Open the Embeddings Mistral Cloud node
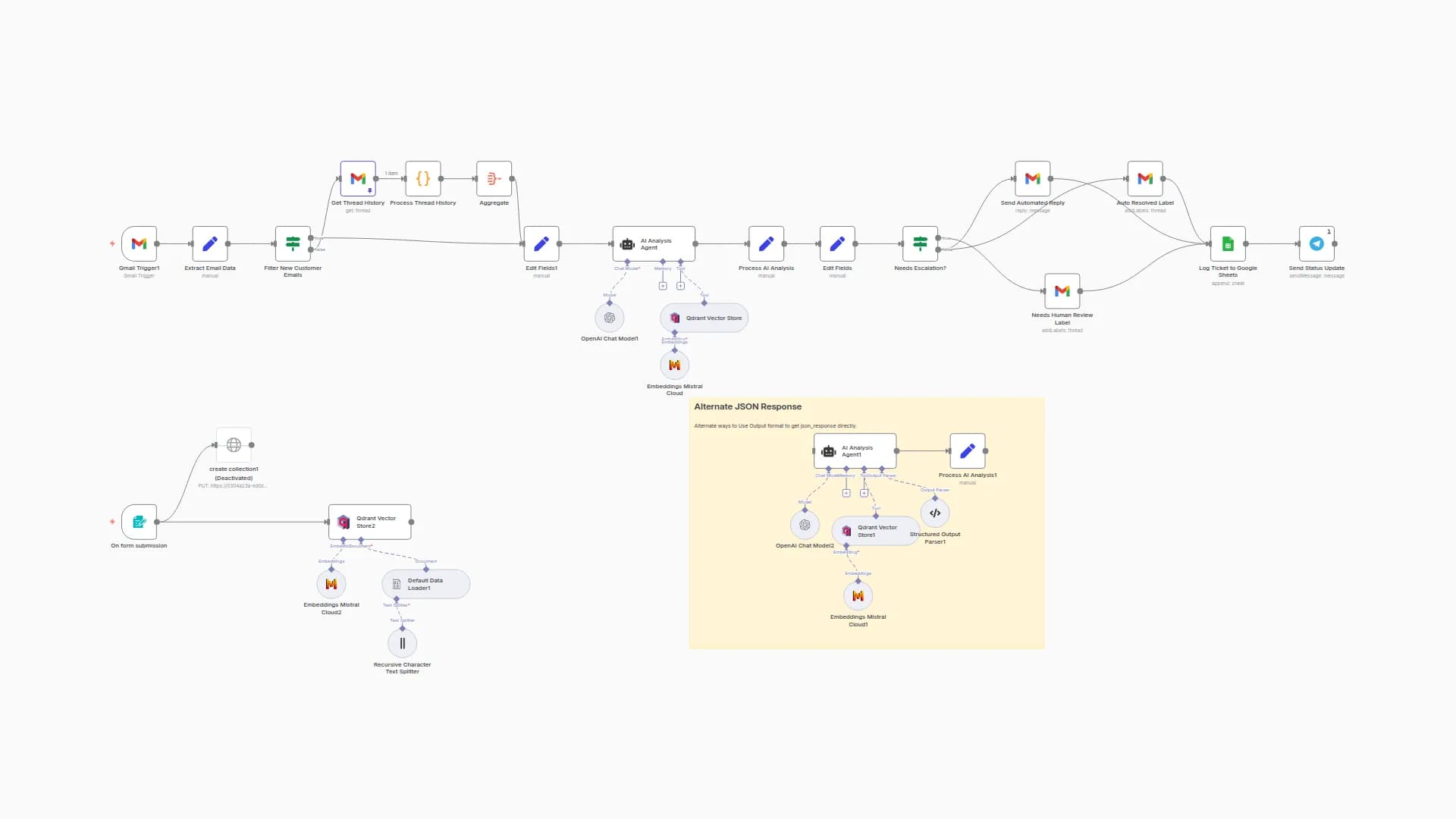The height and width of the screenshot is (819, 1456). point(674,365)
